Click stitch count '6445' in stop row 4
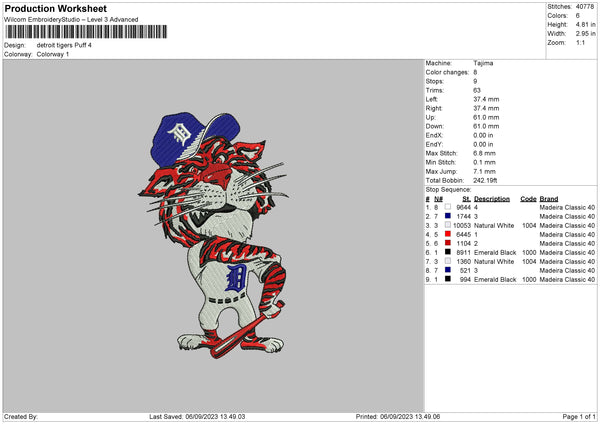 coord(463,234)
